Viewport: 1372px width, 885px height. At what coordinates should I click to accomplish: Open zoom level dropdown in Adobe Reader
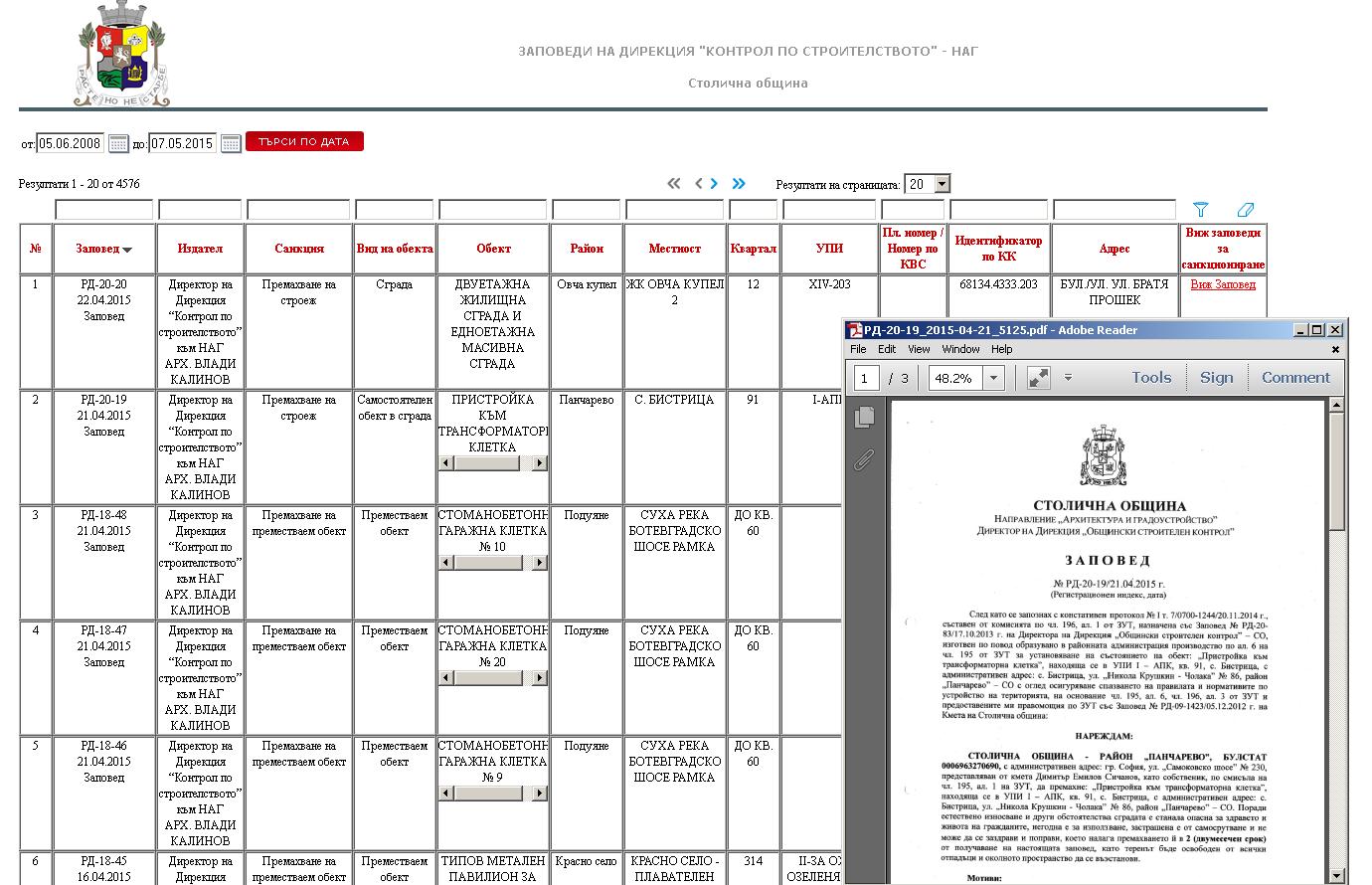pyautogui.click(x=992, y=378)
